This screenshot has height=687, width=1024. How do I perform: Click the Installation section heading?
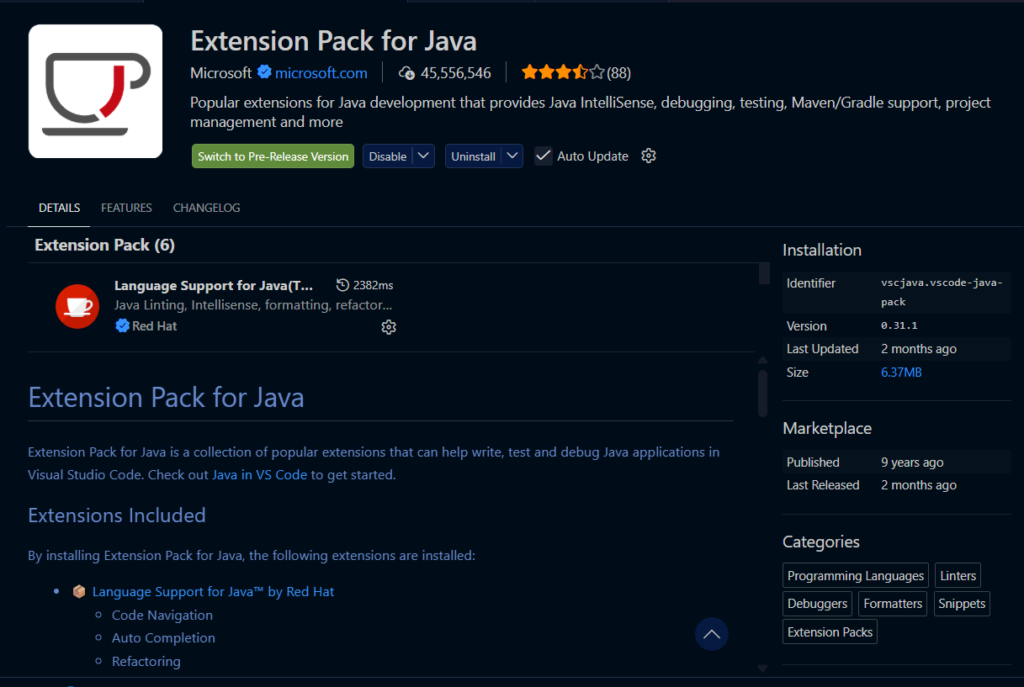point(822,250)
